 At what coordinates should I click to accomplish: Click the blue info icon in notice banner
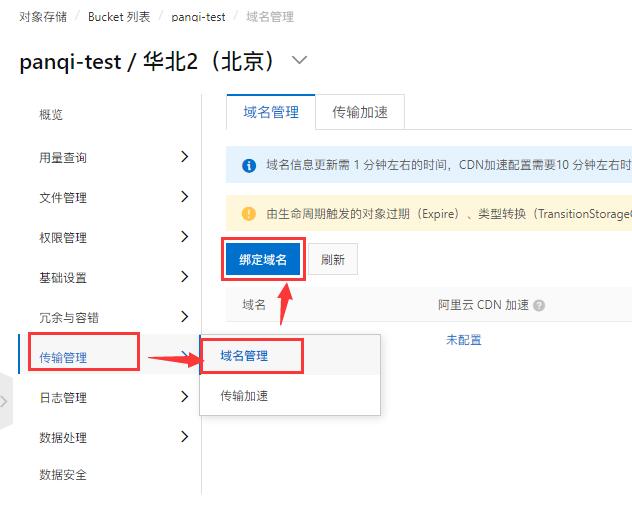tap(249, 165)
